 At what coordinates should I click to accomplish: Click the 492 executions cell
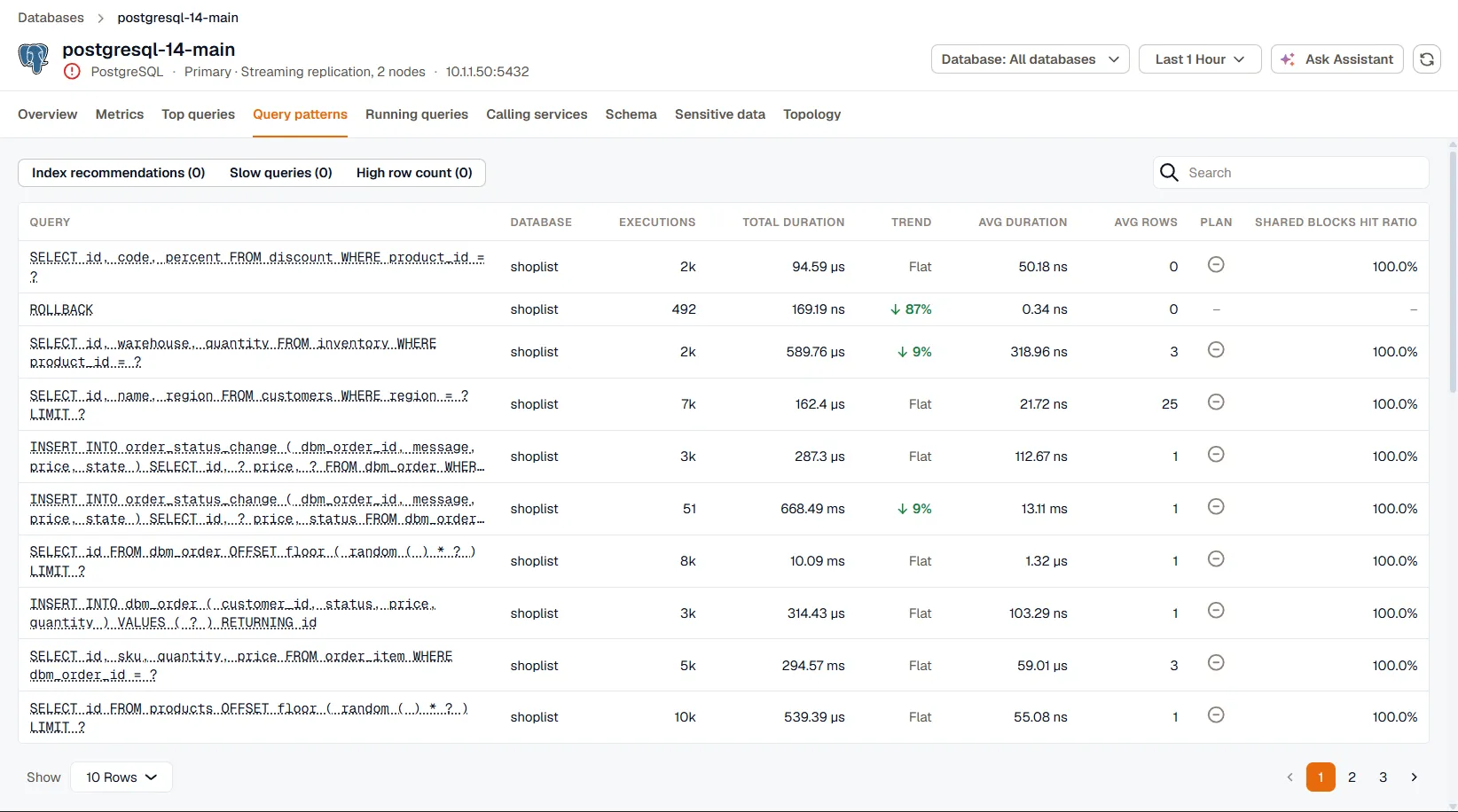point(684,309)
